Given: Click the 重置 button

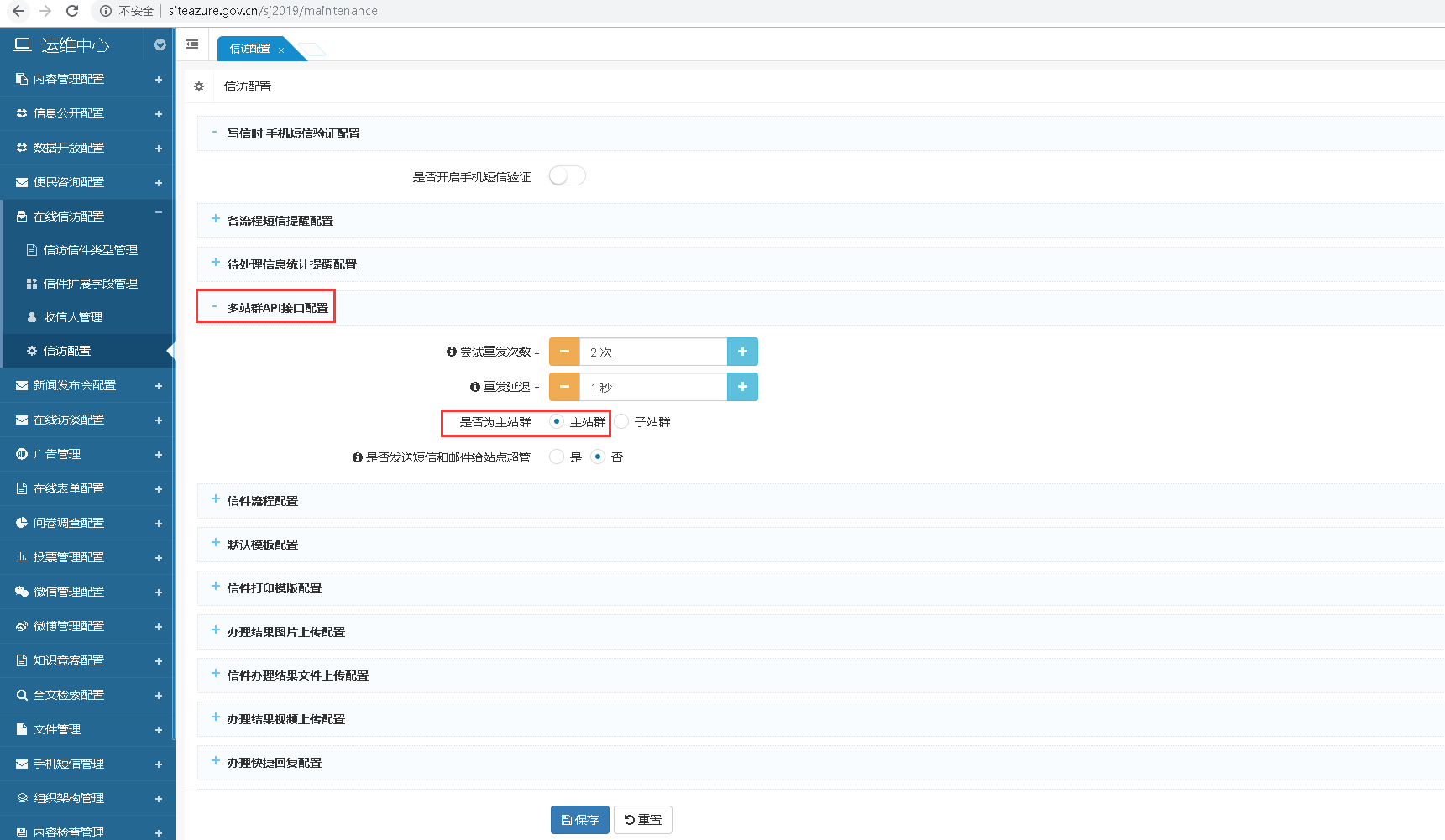Looking at the screenshot, I should click(643, 820).
